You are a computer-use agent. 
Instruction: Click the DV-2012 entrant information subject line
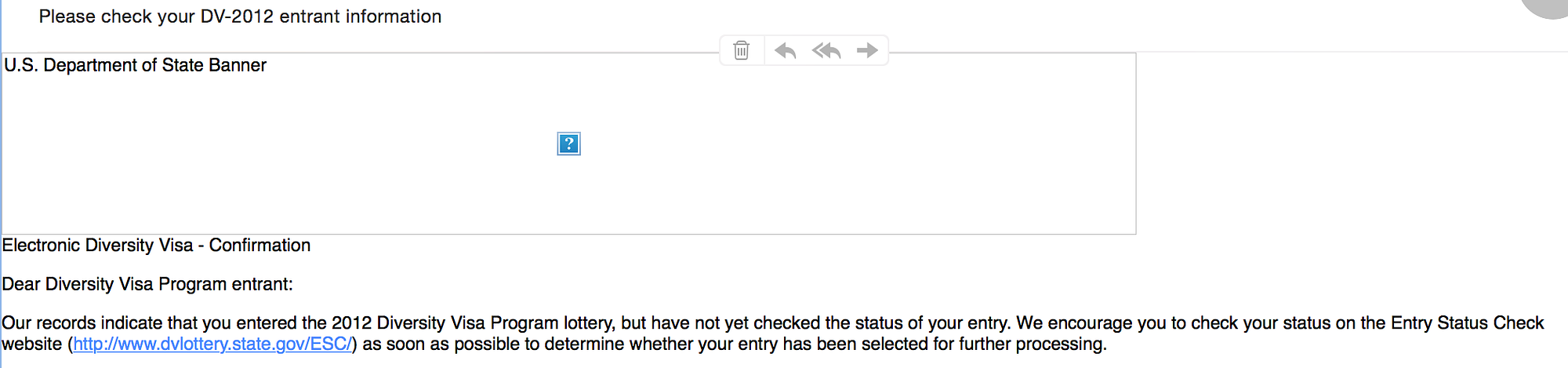[240, 16]
